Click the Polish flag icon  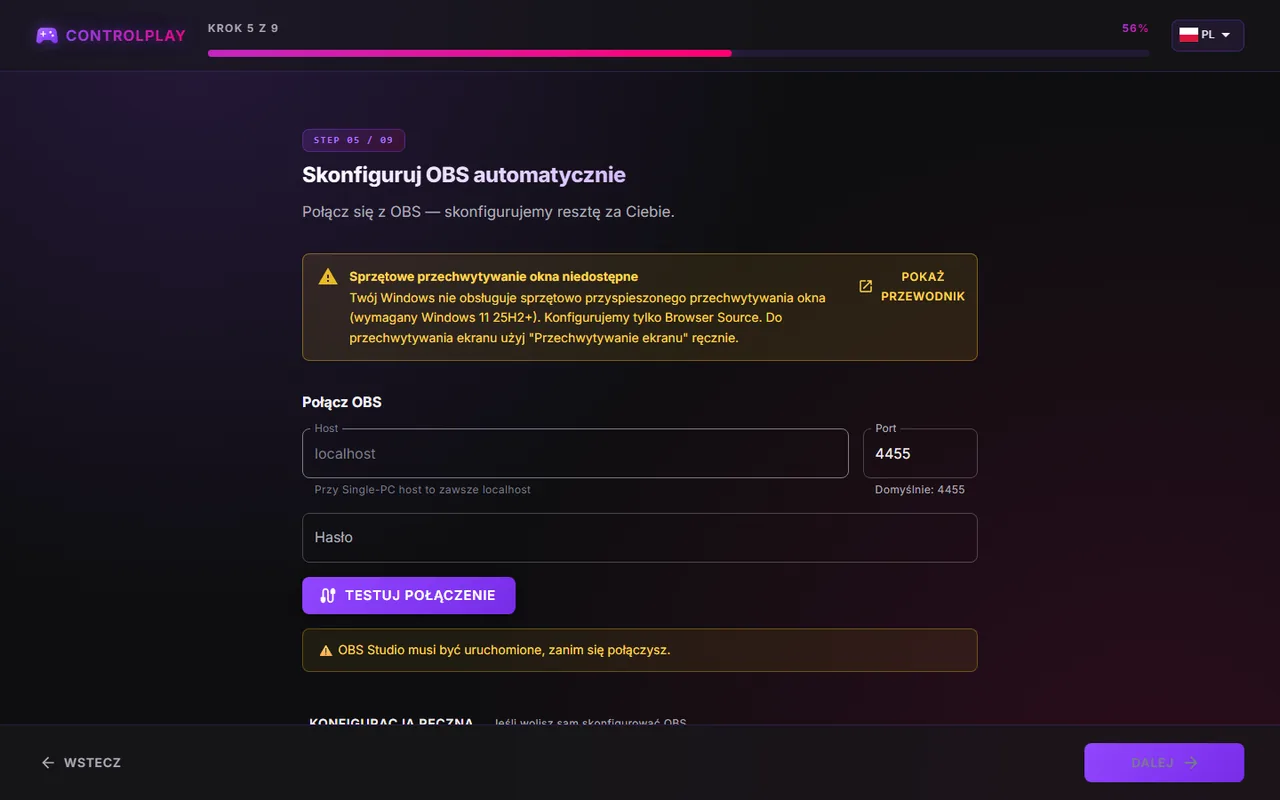tap(1188, 35)
